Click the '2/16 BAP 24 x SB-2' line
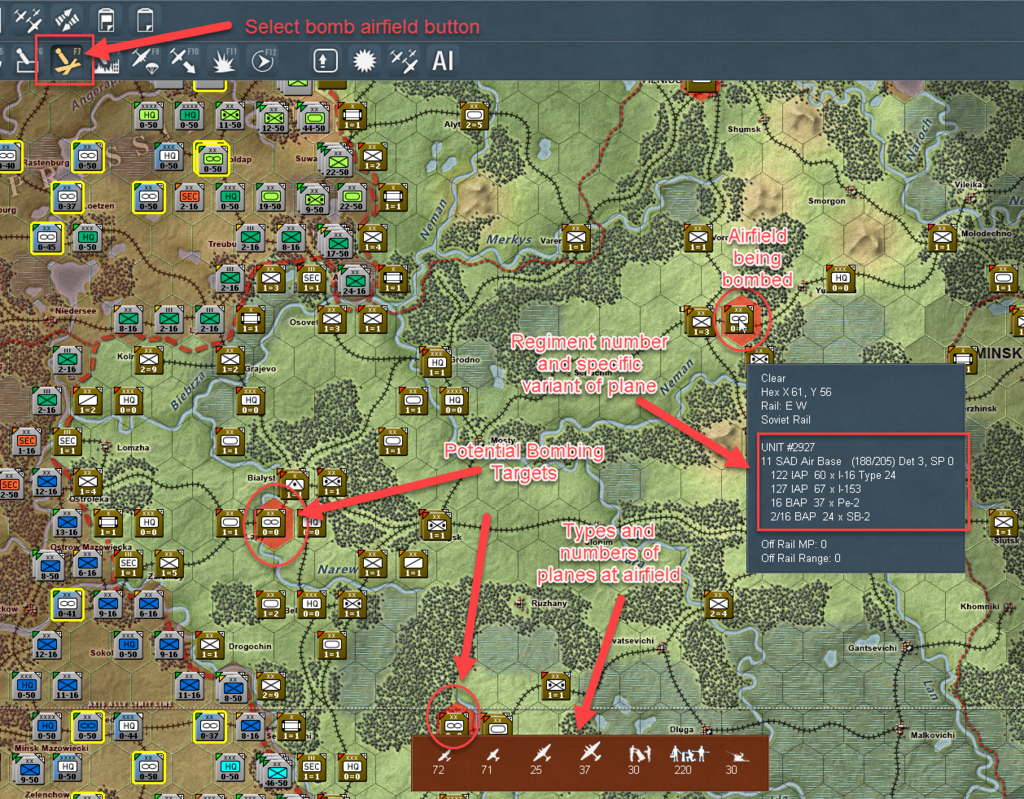Image resolution: width=1024 pixels, height=799 pixels. coord(820,516)
